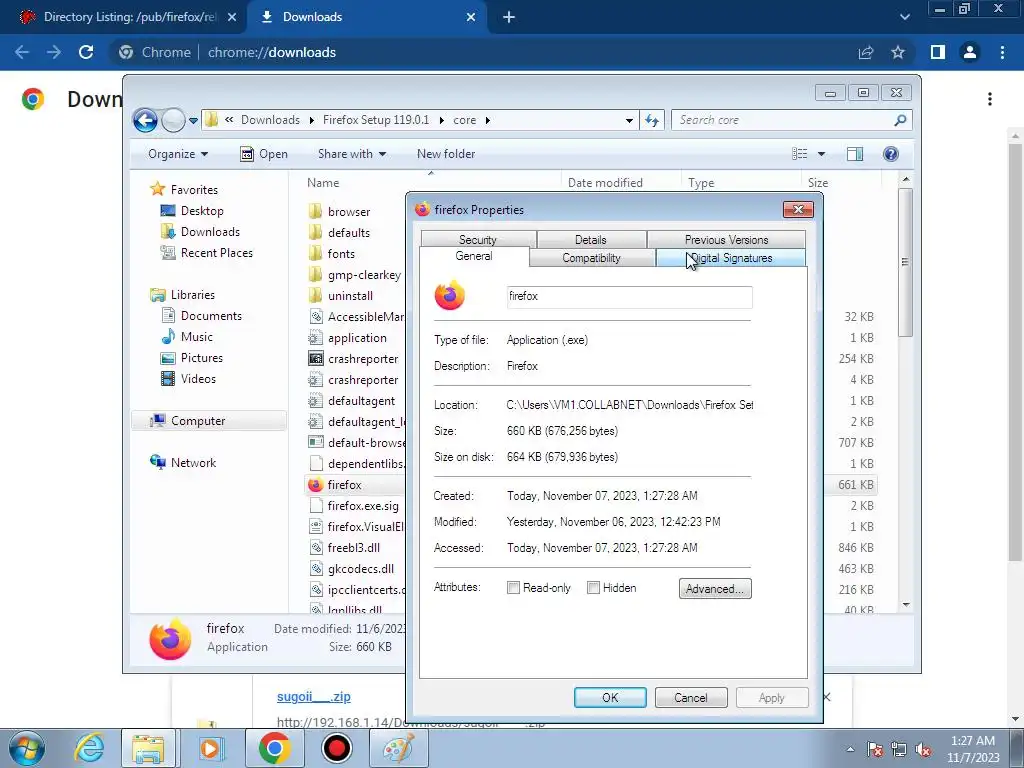Open the Windows Start menu
The width and height of the screenshot is (1024, 768).
pyautogui.click(x=27, y=748)
